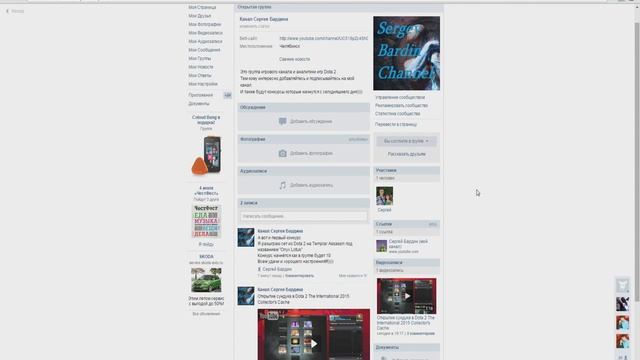Viewport: 640px width, 360px height.
Task: Click the camera add-photo icon
Action: 282,153
